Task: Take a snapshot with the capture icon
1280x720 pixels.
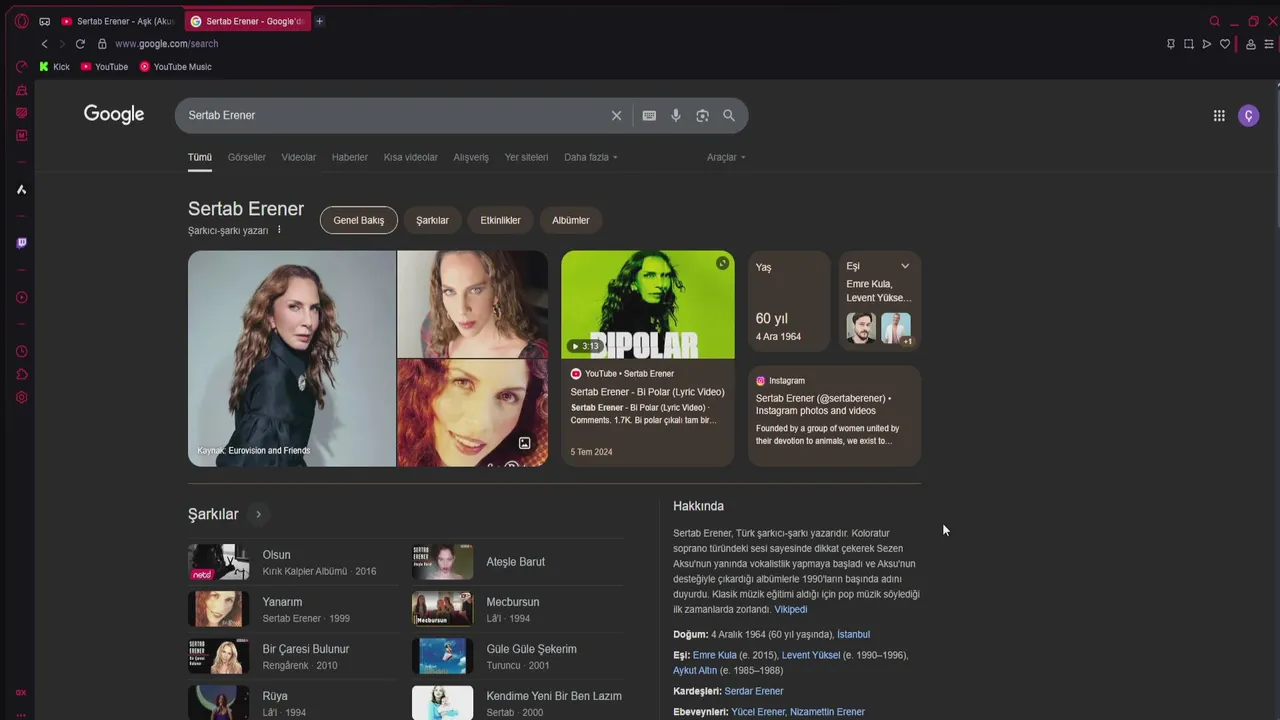Action: [1189, 44]
